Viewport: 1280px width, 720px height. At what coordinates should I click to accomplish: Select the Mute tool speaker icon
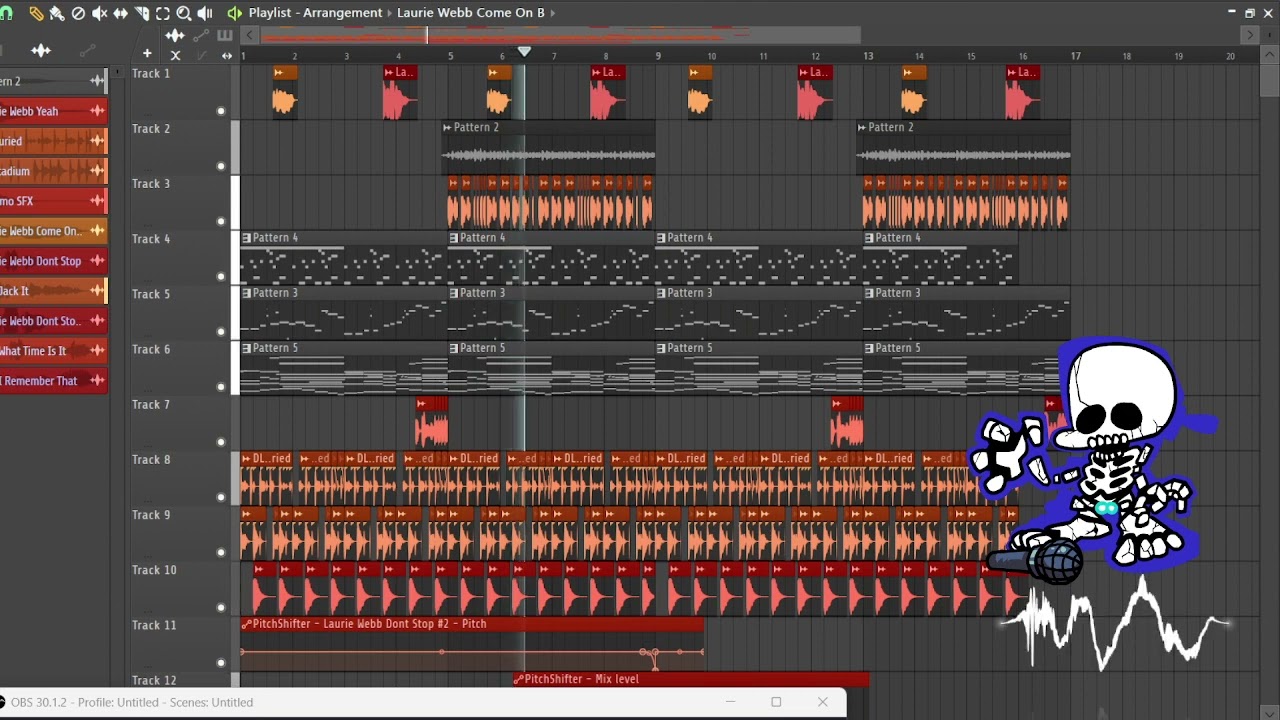(x=99, y=13)
